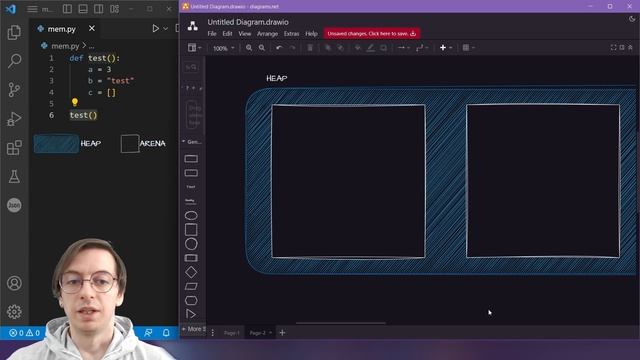640x360 pixels.
Task: Click the shape search field in draw.io
Action: (x=191, y=67)
